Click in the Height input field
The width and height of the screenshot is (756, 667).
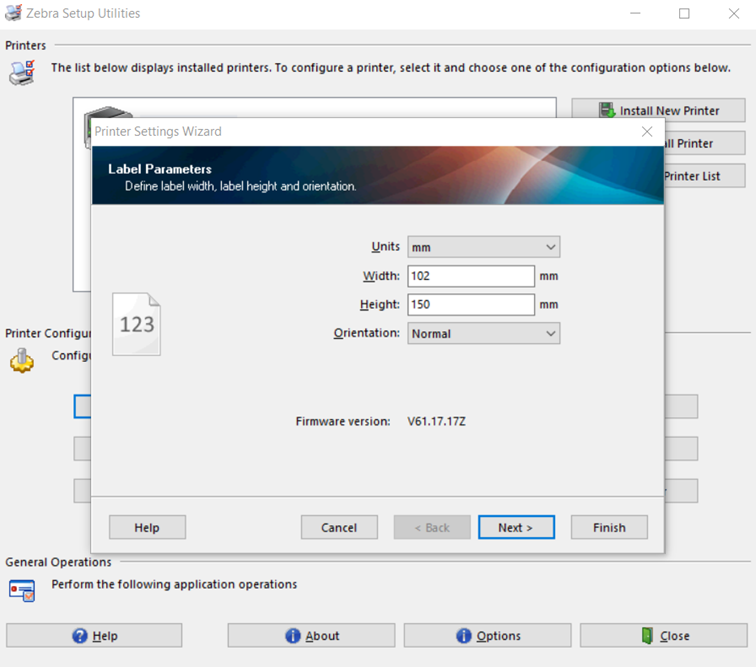(x=471, y=305)
